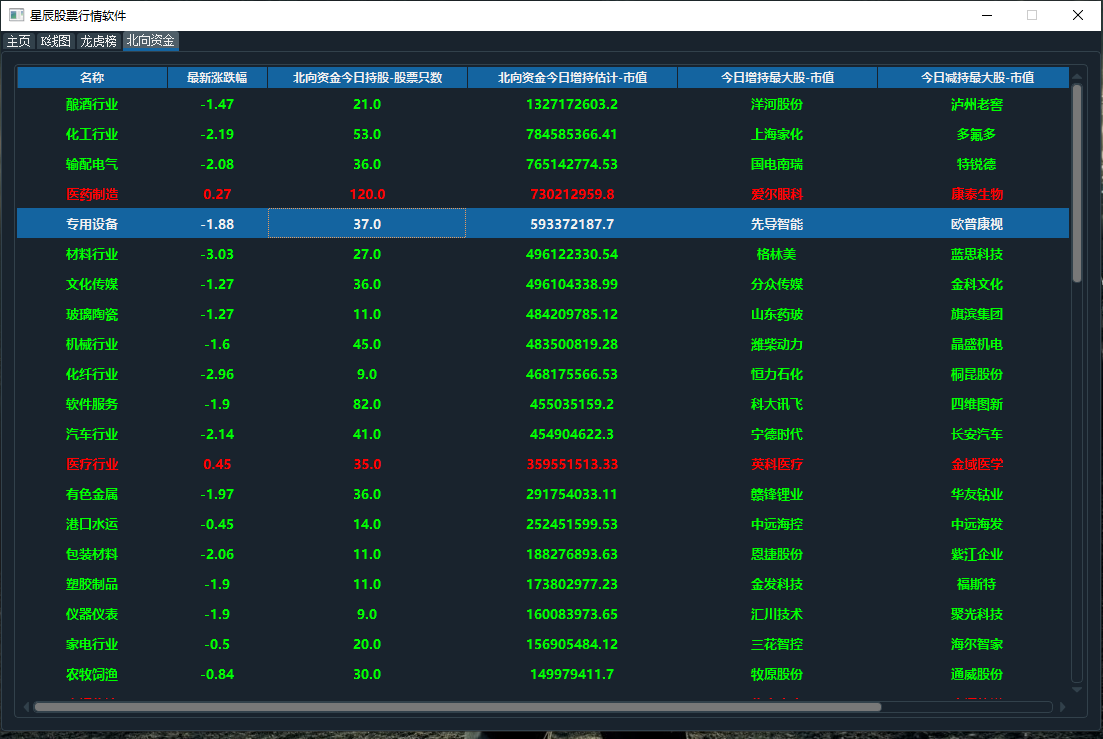The height and width of the screenshot is (739, 1103).
Task: Click the vertical scrollbar thumb
Action: pos(1076,184)
